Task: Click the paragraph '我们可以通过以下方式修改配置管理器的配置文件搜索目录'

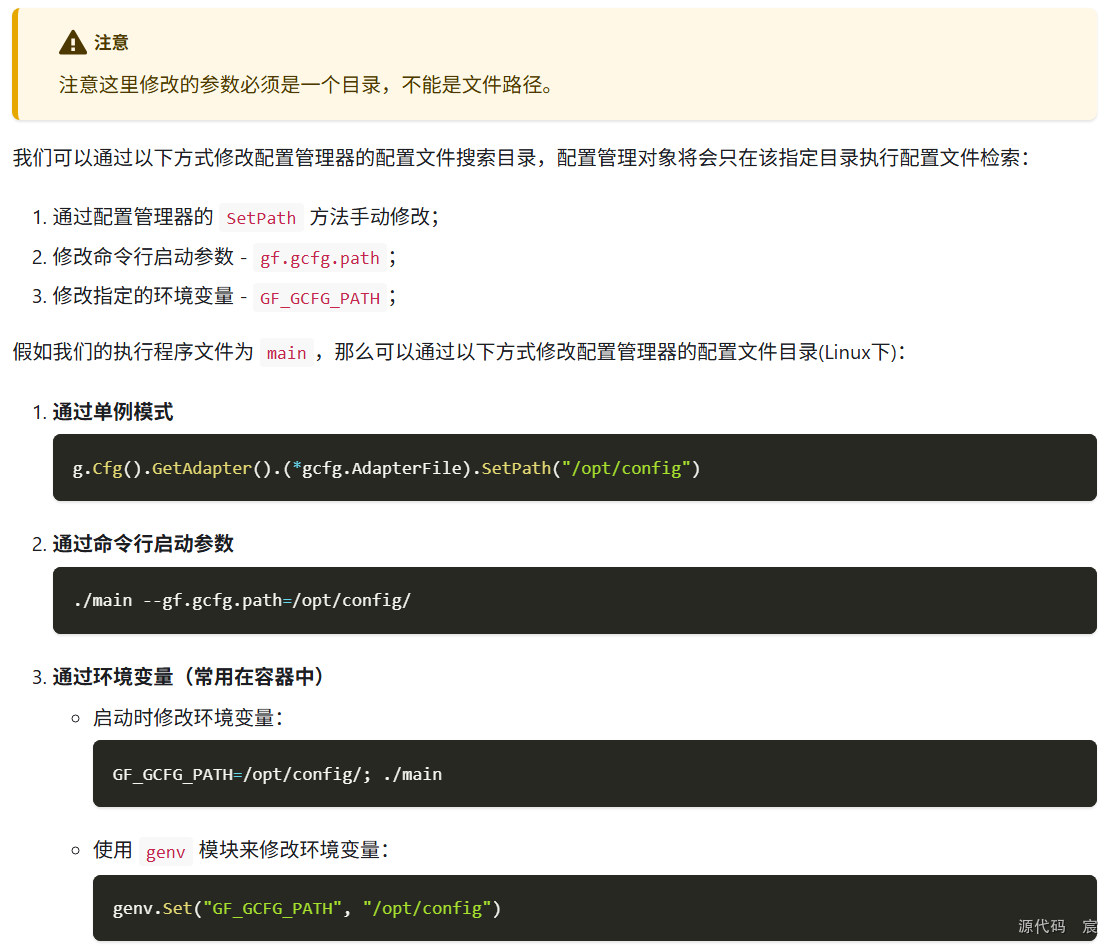Action: pyautogui.click(x=274, y=157)
